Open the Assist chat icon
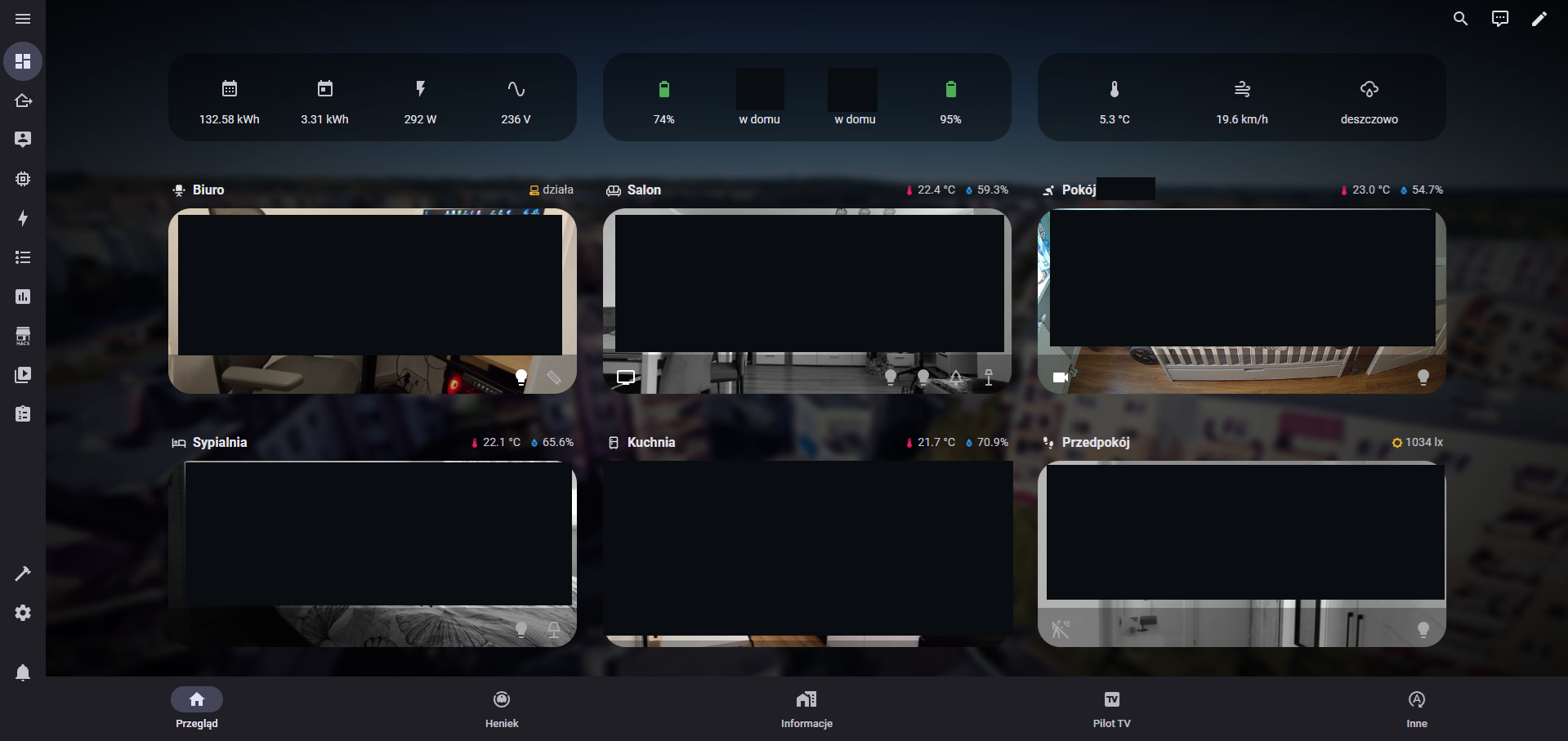Image resolution: width=1568 pixels, height=741 pixels. tap(1500, 19)
